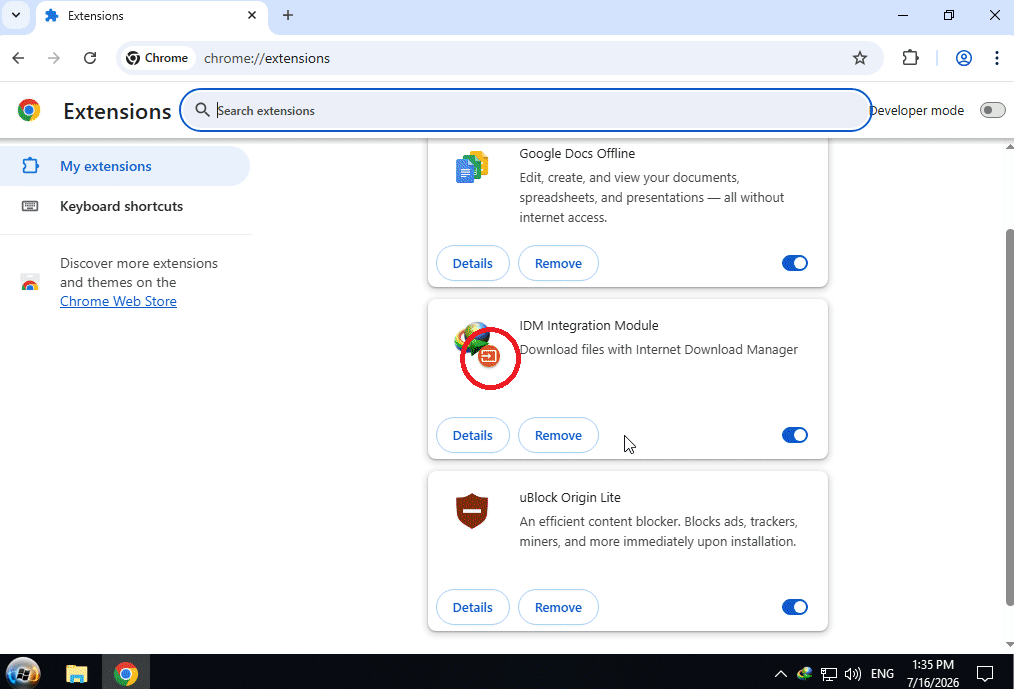Open Details for Google Docs Offline
The width and height of the screenshot is (1014, 689).
pos(473,263)
